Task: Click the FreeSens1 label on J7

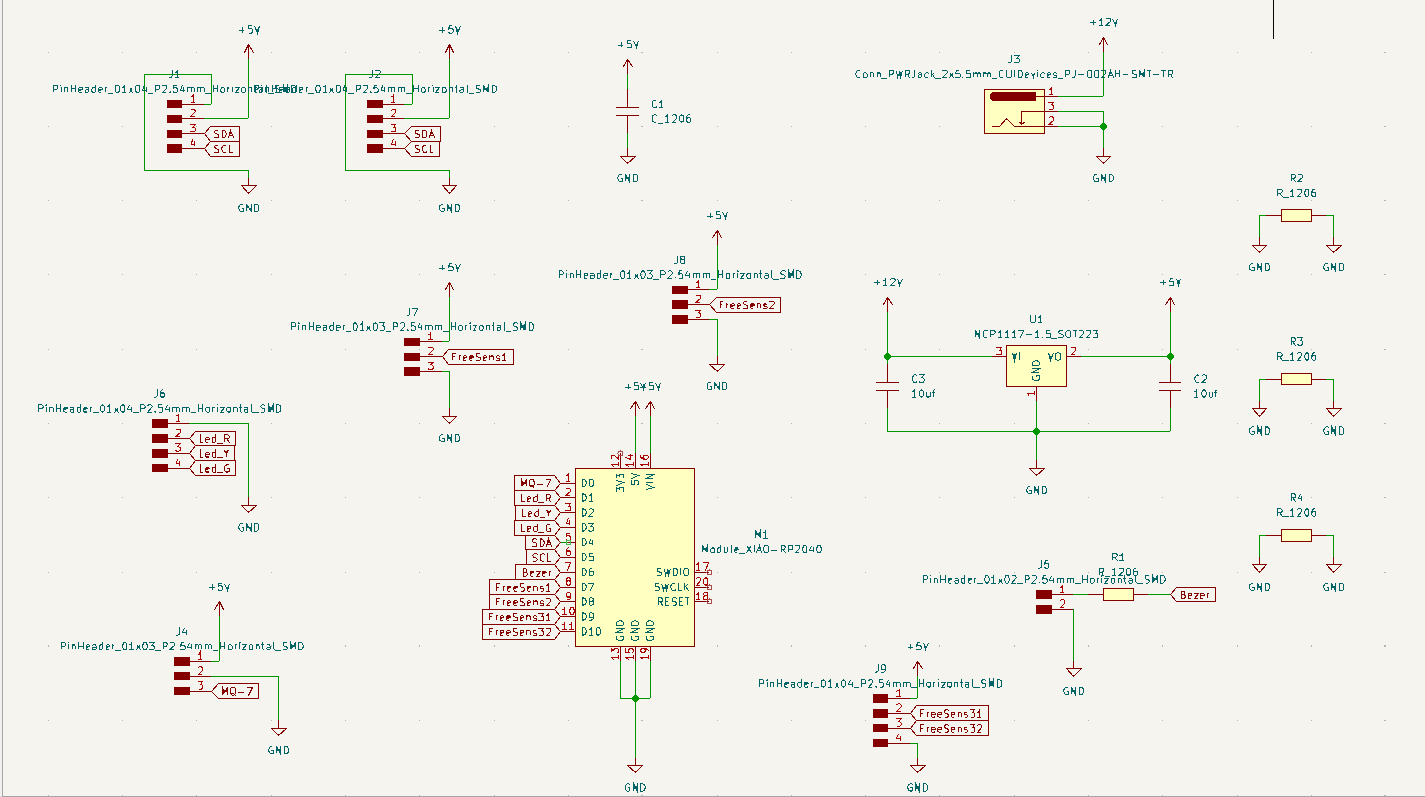Action: (x=476, y=356)
